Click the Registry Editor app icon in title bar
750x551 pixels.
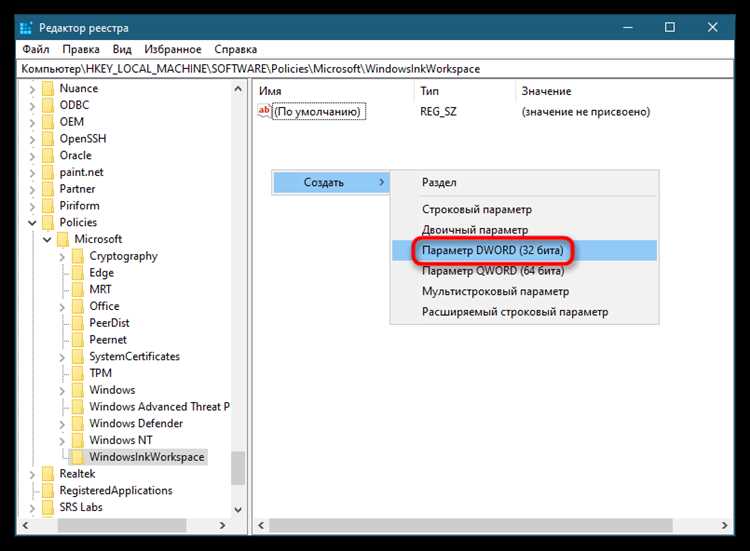[x=26, y=28]
